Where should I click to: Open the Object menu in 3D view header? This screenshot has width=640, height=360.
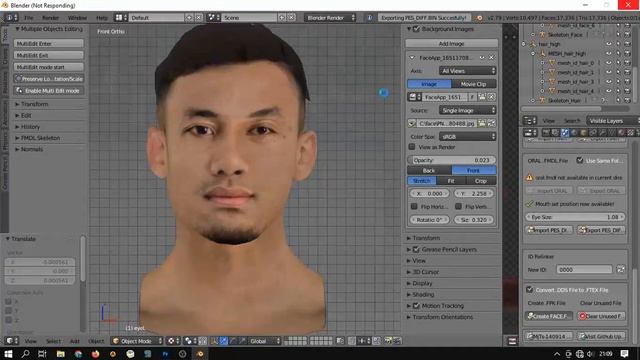coord(96,341)
